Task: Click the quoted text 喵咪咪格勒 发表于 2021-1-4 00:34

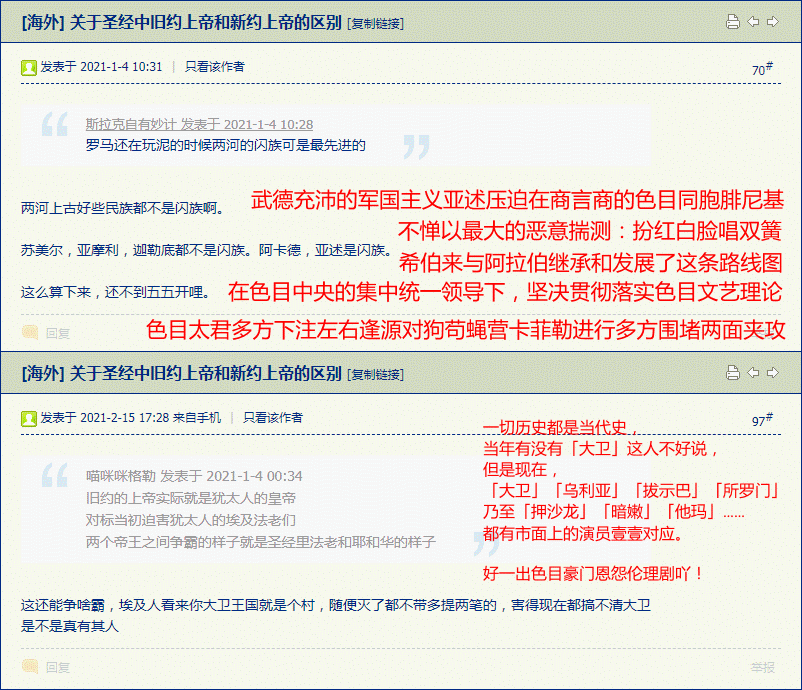Action: tap(194, 476)
